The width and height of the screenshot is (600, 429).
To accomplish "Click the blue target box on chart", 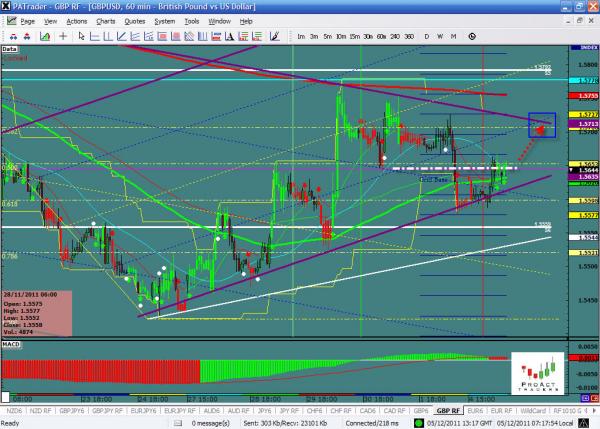I will 540,125.
